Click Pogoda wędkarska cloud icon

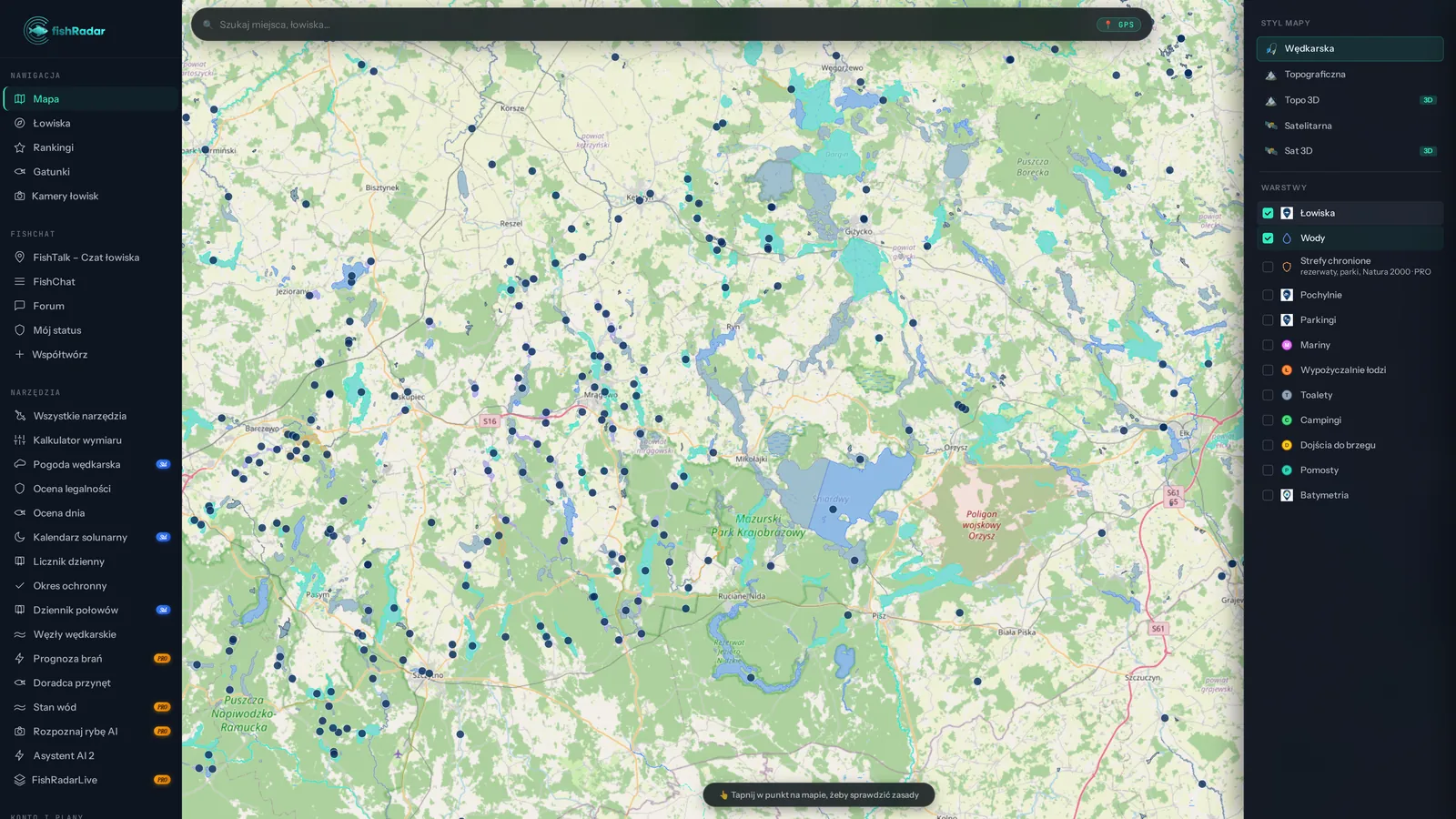coord(20,464)
